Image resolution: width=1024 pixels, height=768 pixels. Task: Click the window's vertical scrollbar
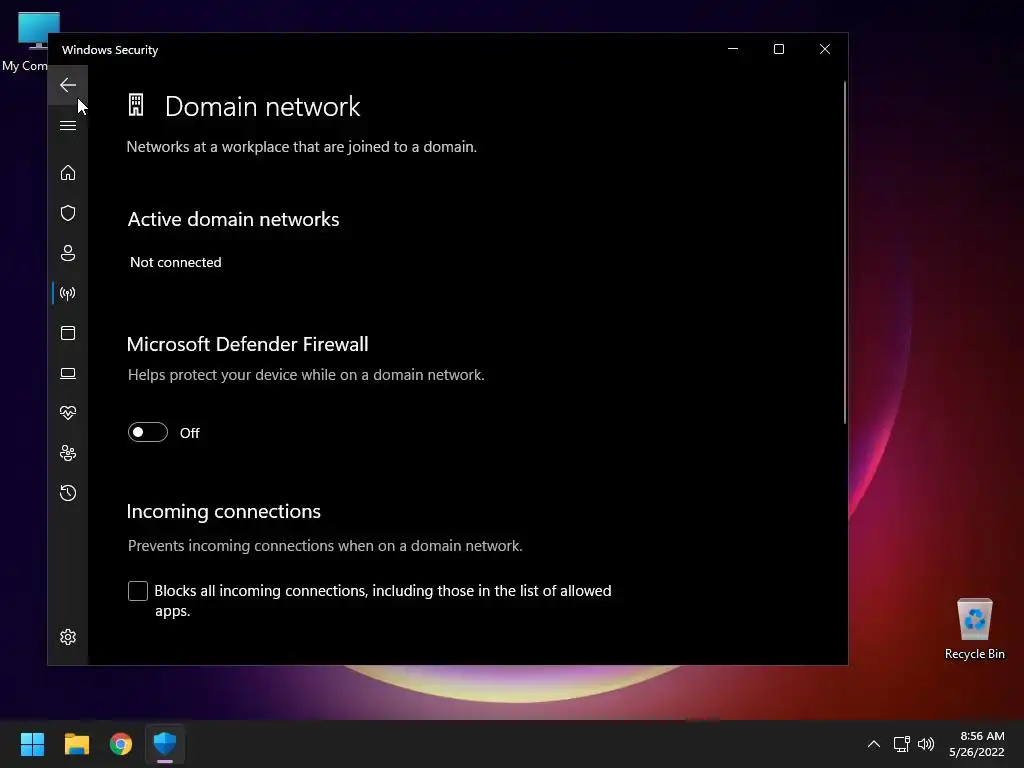coord(844,253)
